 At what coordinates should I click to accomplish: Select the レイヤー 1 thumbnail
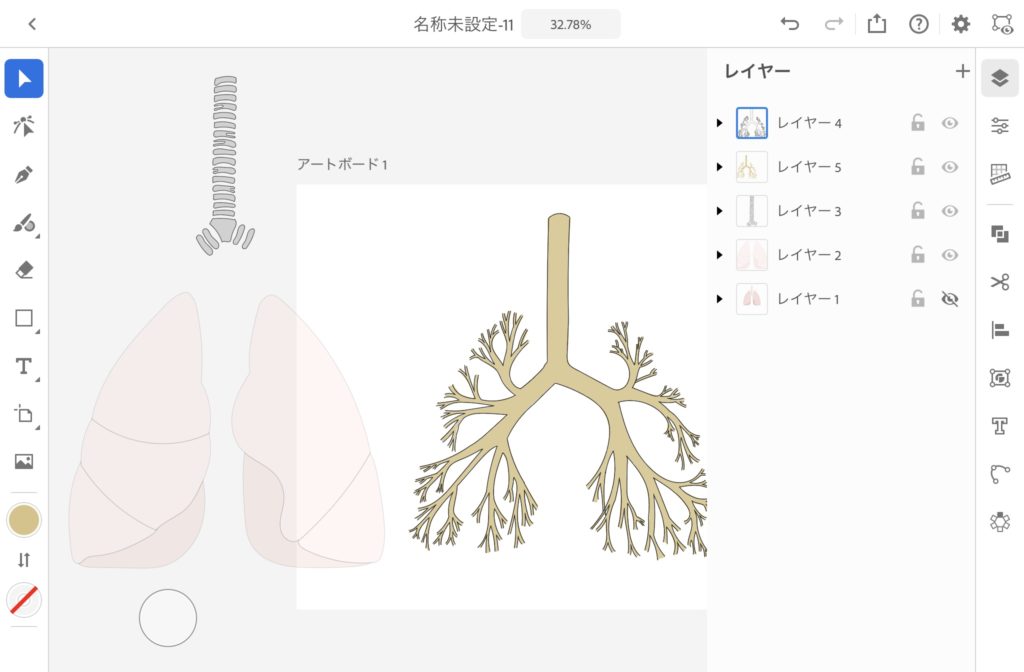(x=752, y=298)
